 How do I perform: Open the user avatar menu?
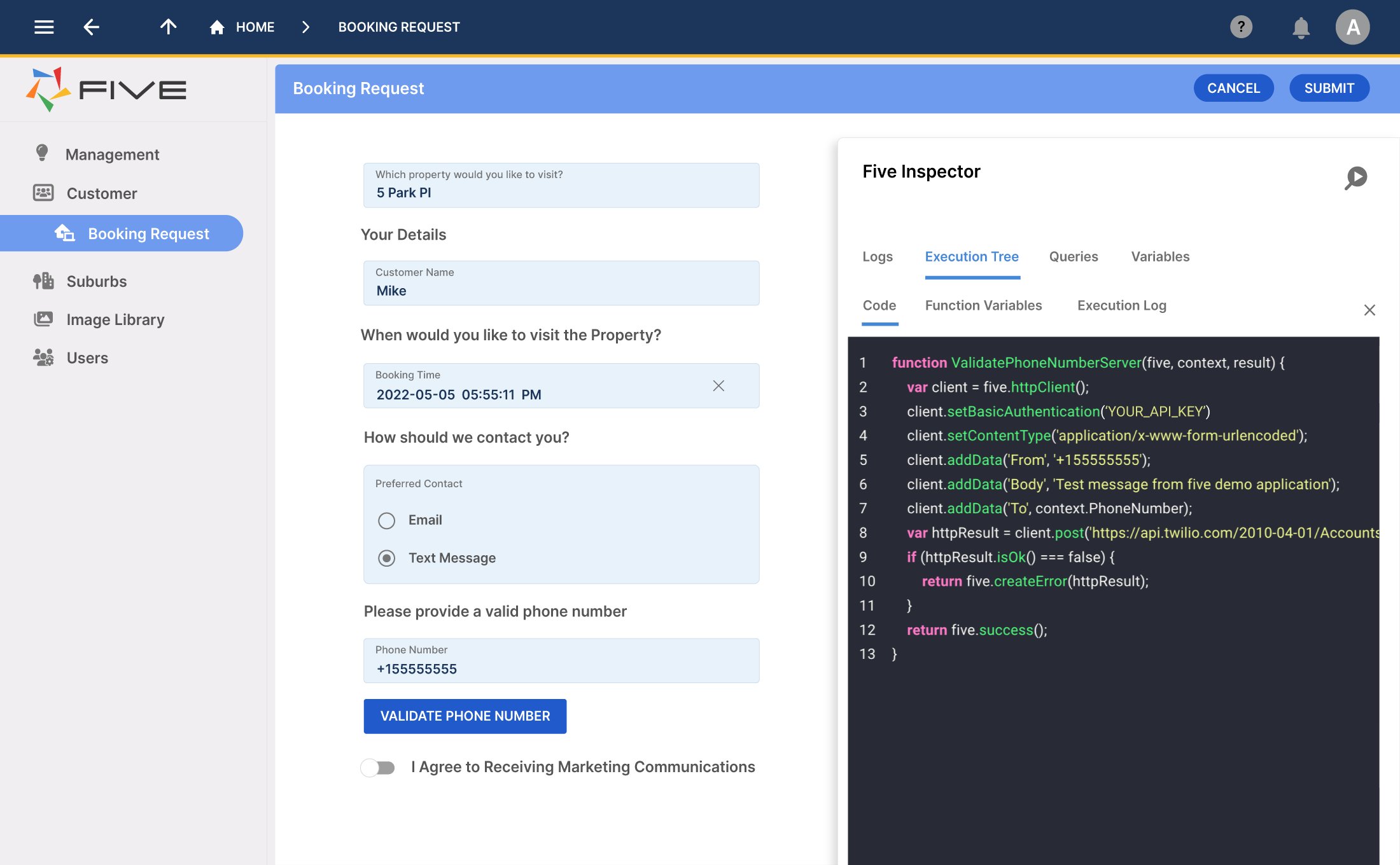1352,27
